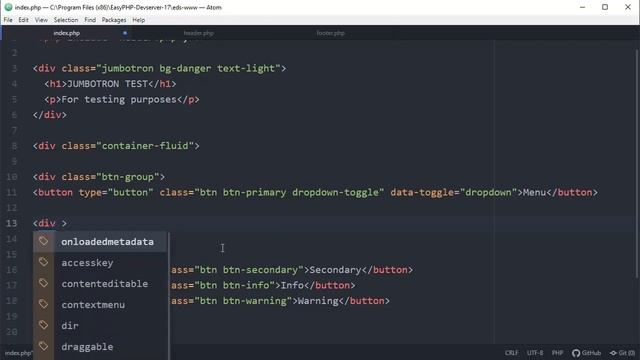640x360 pixels.
Task: Select draggable autocomplete suggestion
Action: (100, 347)
